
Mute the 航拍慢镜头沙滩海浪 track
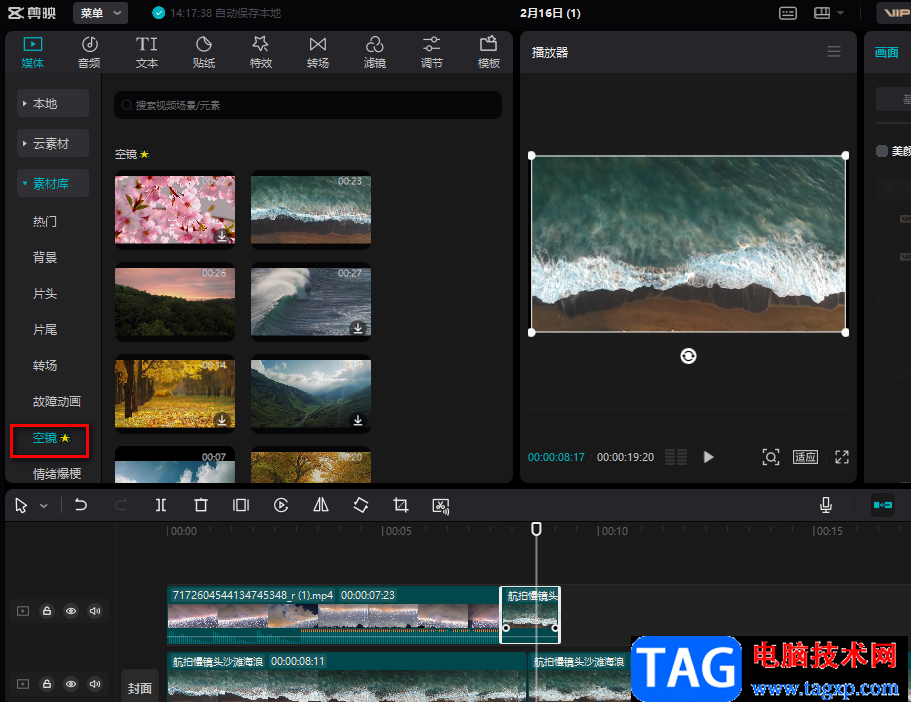coord(95,684)
